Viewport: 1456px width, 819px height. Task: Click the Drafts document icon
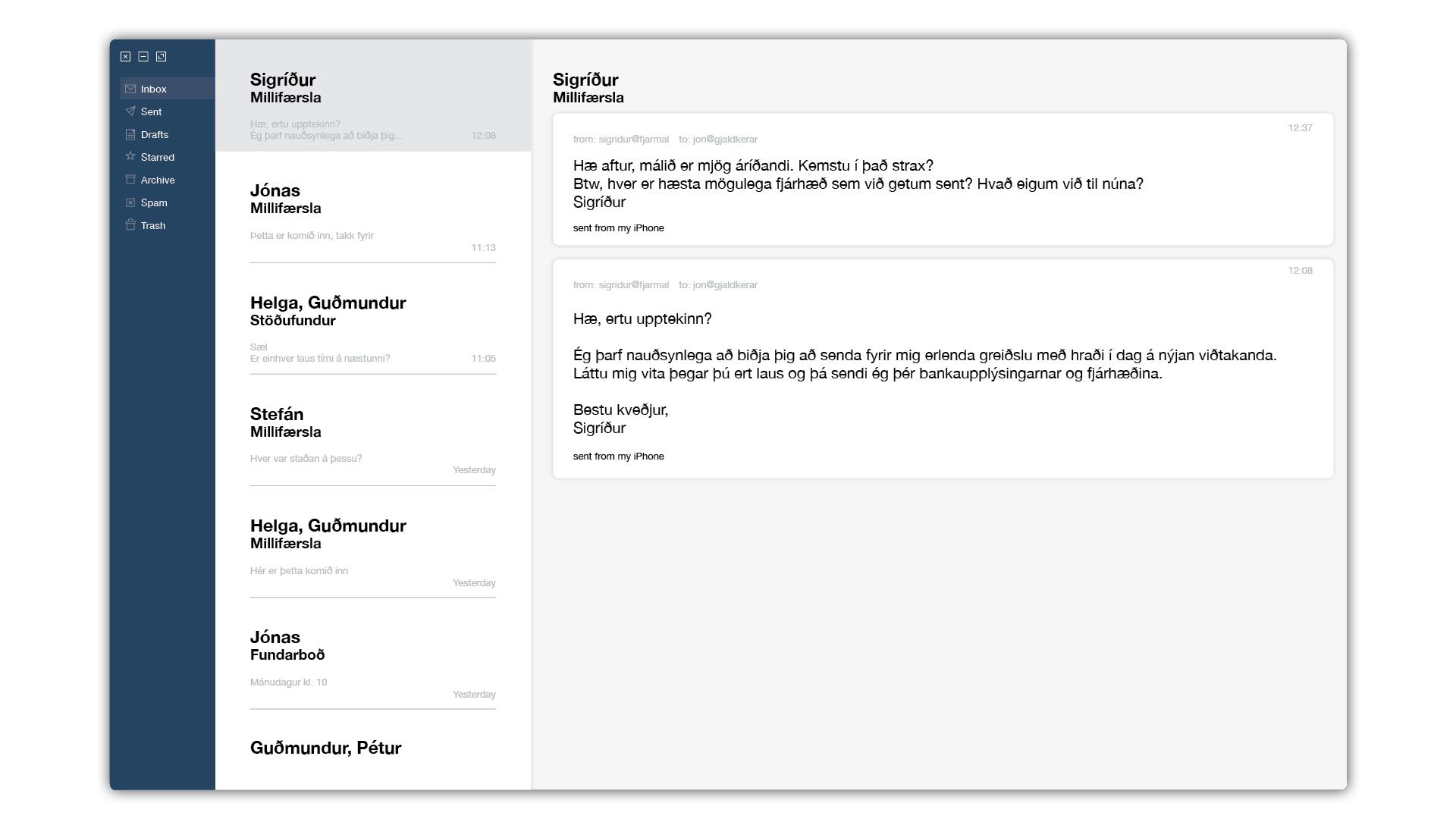pyautogui.click(x=130, y=134)
